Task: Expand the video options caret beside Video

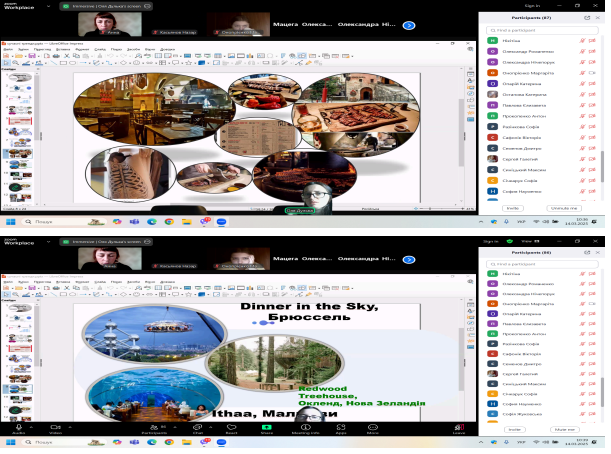Action: pyautogui.click(x=70, y=426)
